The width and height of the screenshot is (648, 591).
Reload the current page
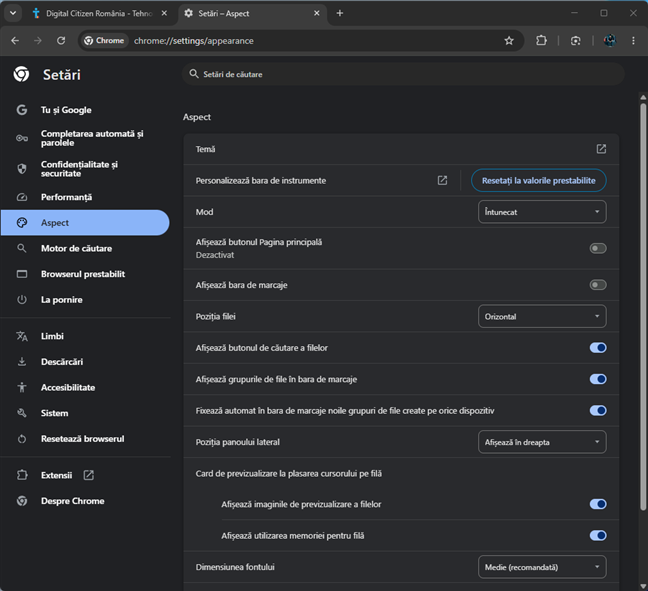pos(61,41)
